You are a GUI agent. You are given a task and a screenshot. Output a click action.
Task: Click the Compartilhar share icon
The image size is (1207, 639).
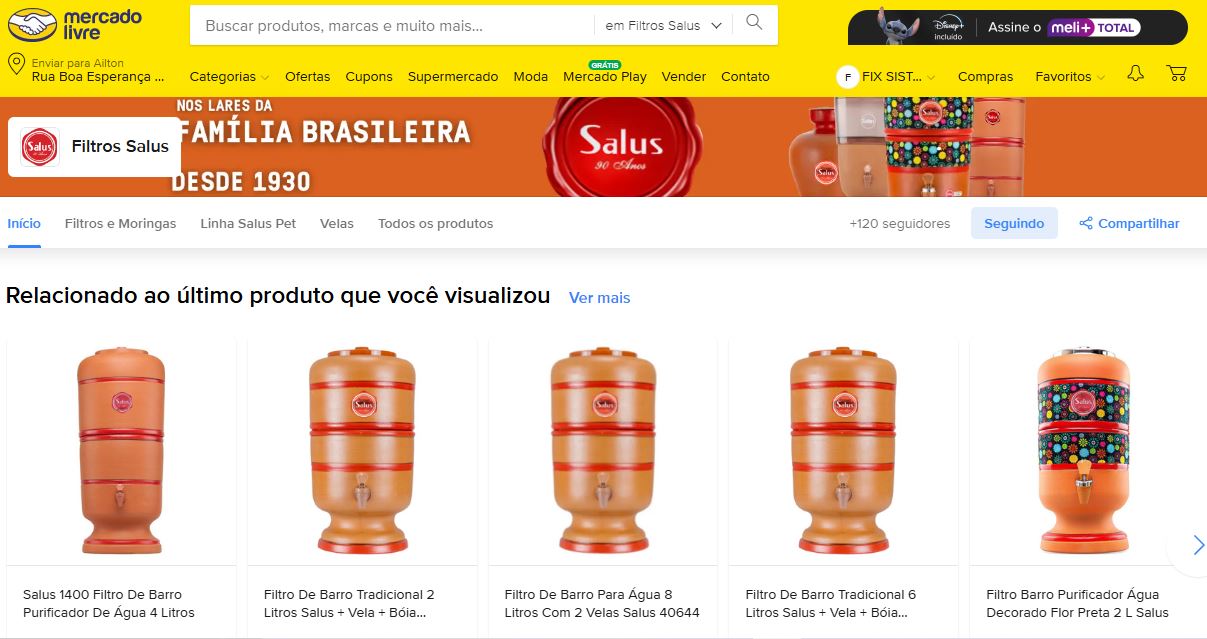click(x=1086, y=224)
